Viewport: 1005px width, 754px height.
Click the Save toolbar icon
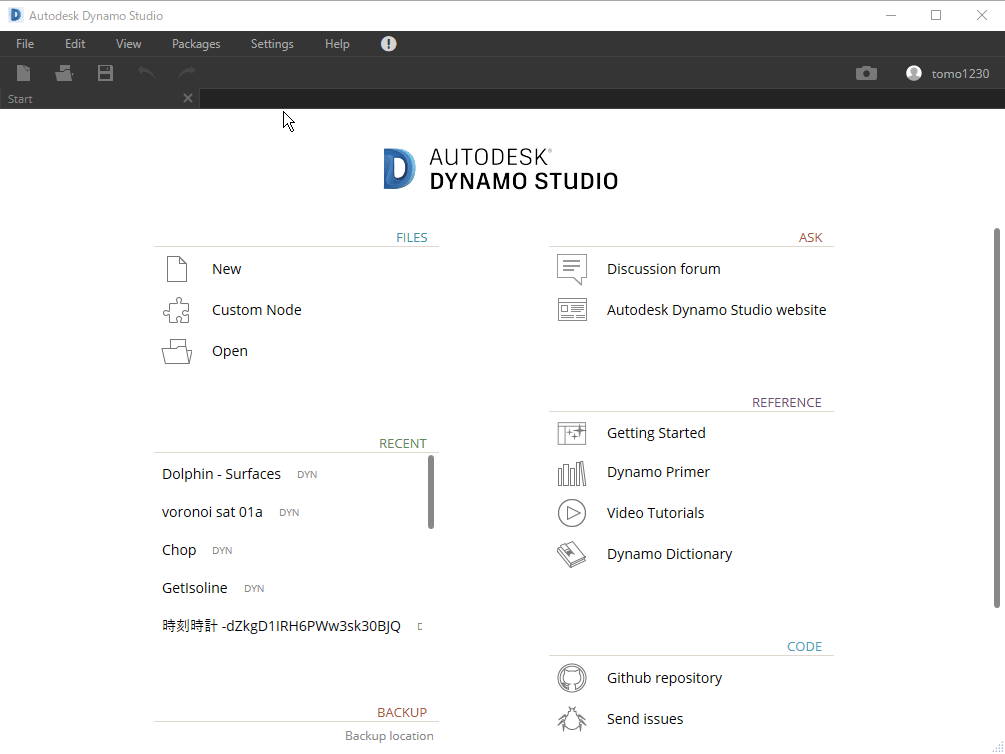point(105,73)
